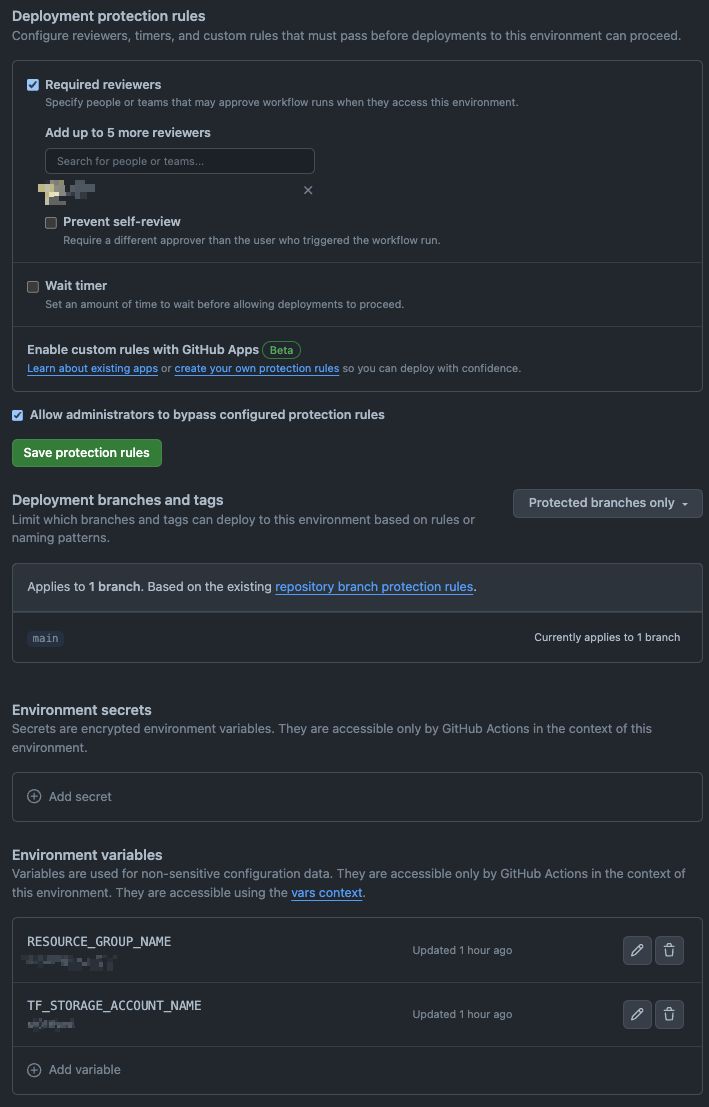The height and width of the screenshot is (1107, 709).
Task: Uncheck the Required reviewers checkbox
Action: point(33,85)
